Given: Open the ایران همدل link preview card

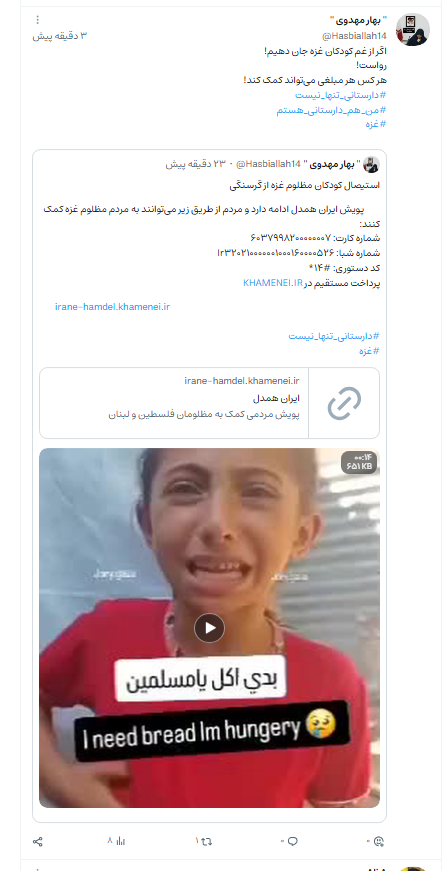Looking at the screenshot, I should click(209, 403).
